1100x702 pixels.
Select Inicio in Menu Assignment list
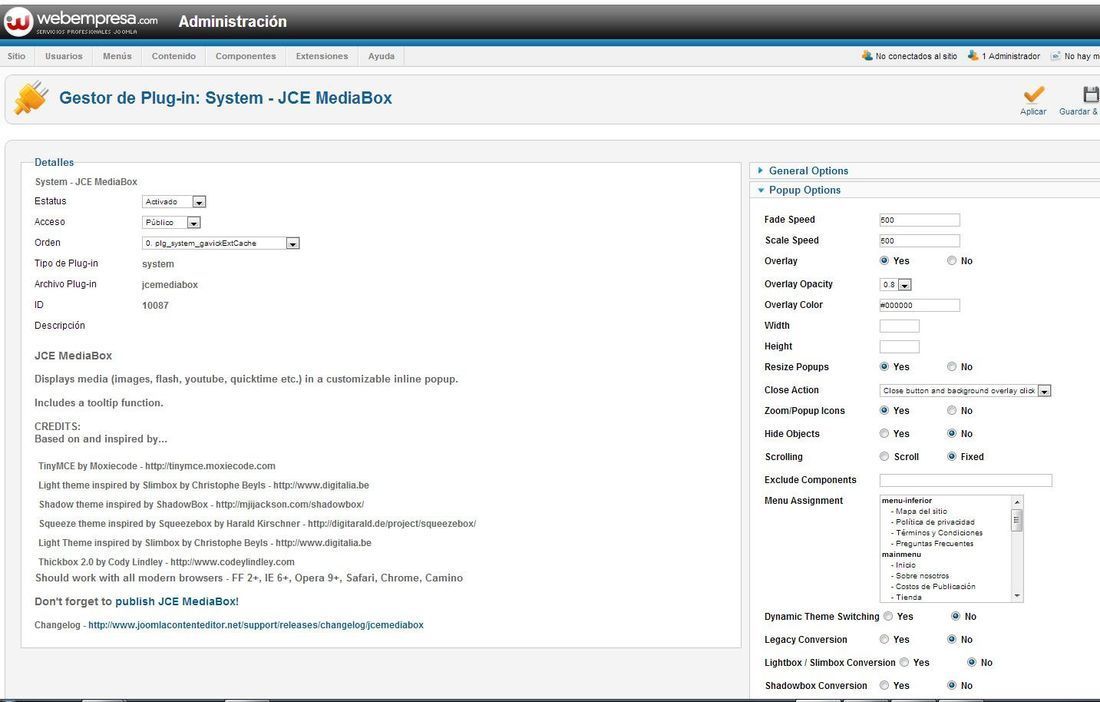(x=905, y=565)
